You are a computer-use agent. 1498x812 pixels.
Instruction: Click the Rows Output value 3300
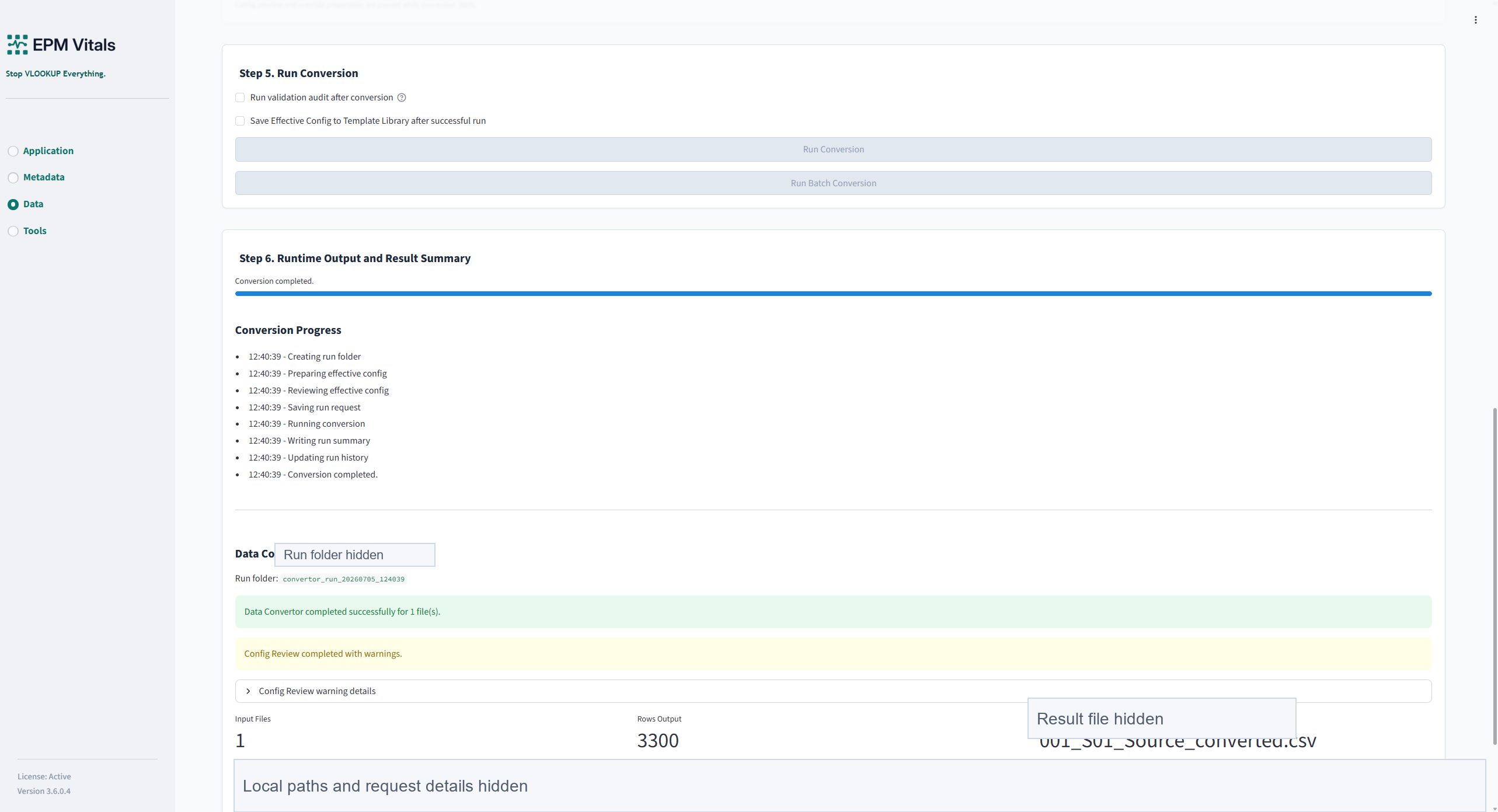click(658, 741)
